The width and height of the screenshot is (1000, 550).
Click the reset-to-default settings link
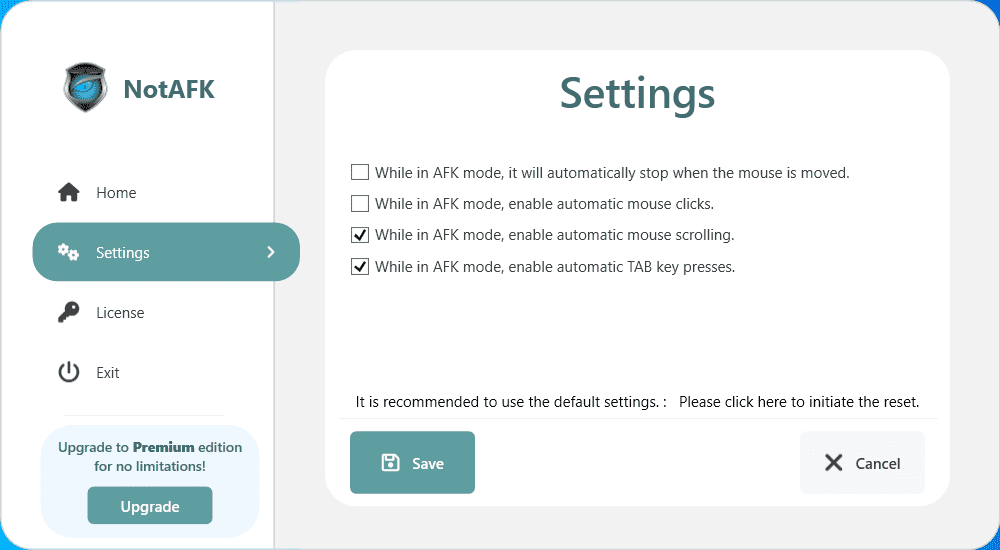tap(798, 402)
